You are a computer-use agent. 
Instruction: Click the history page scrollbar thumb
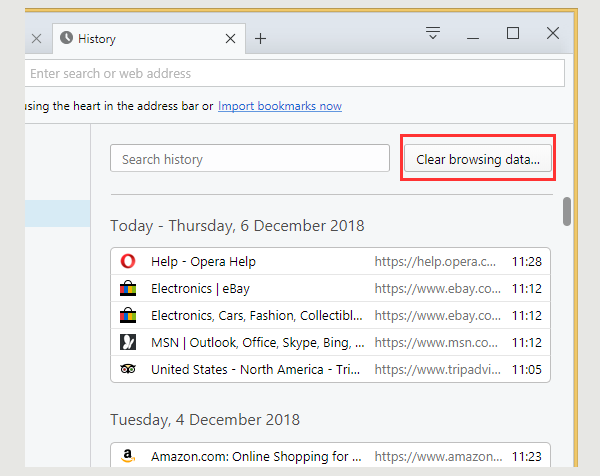(567, 211)
